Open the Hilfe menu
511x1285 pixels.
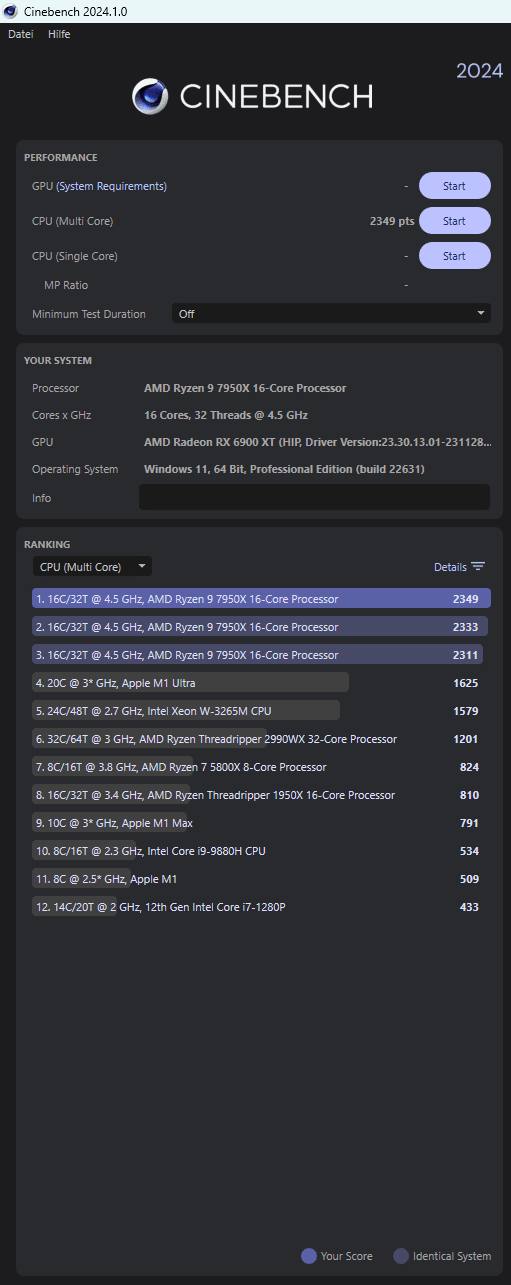tap(59, 34)
